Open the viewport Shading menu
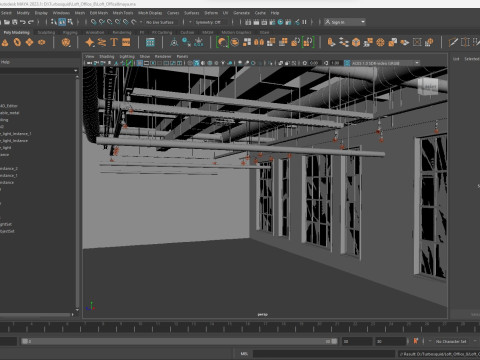 (x=107, y=56)
